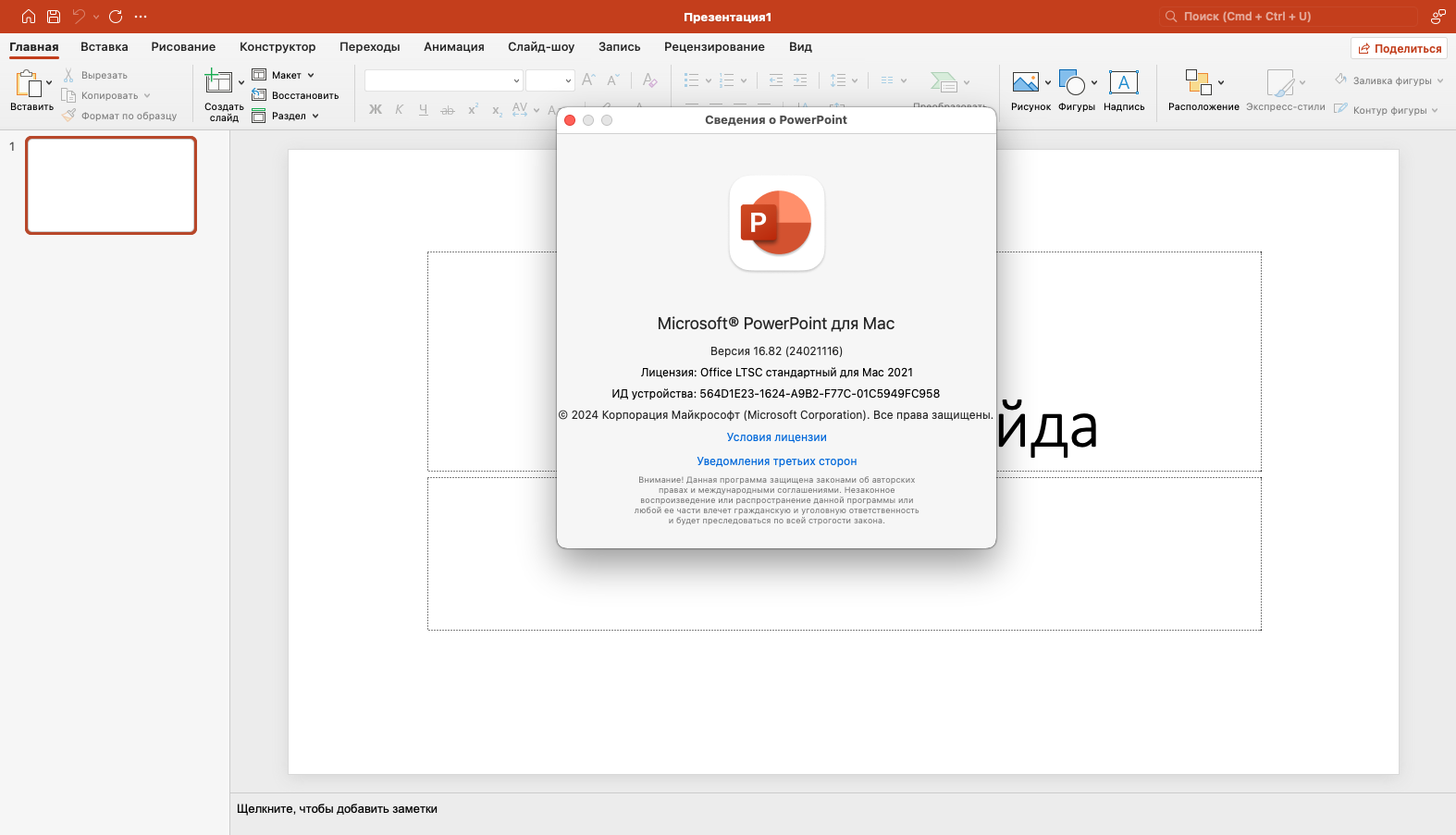This screenshot has width=1456, height=835.
Task: Toggle underline Ч formatting
Action: point(423,109)
